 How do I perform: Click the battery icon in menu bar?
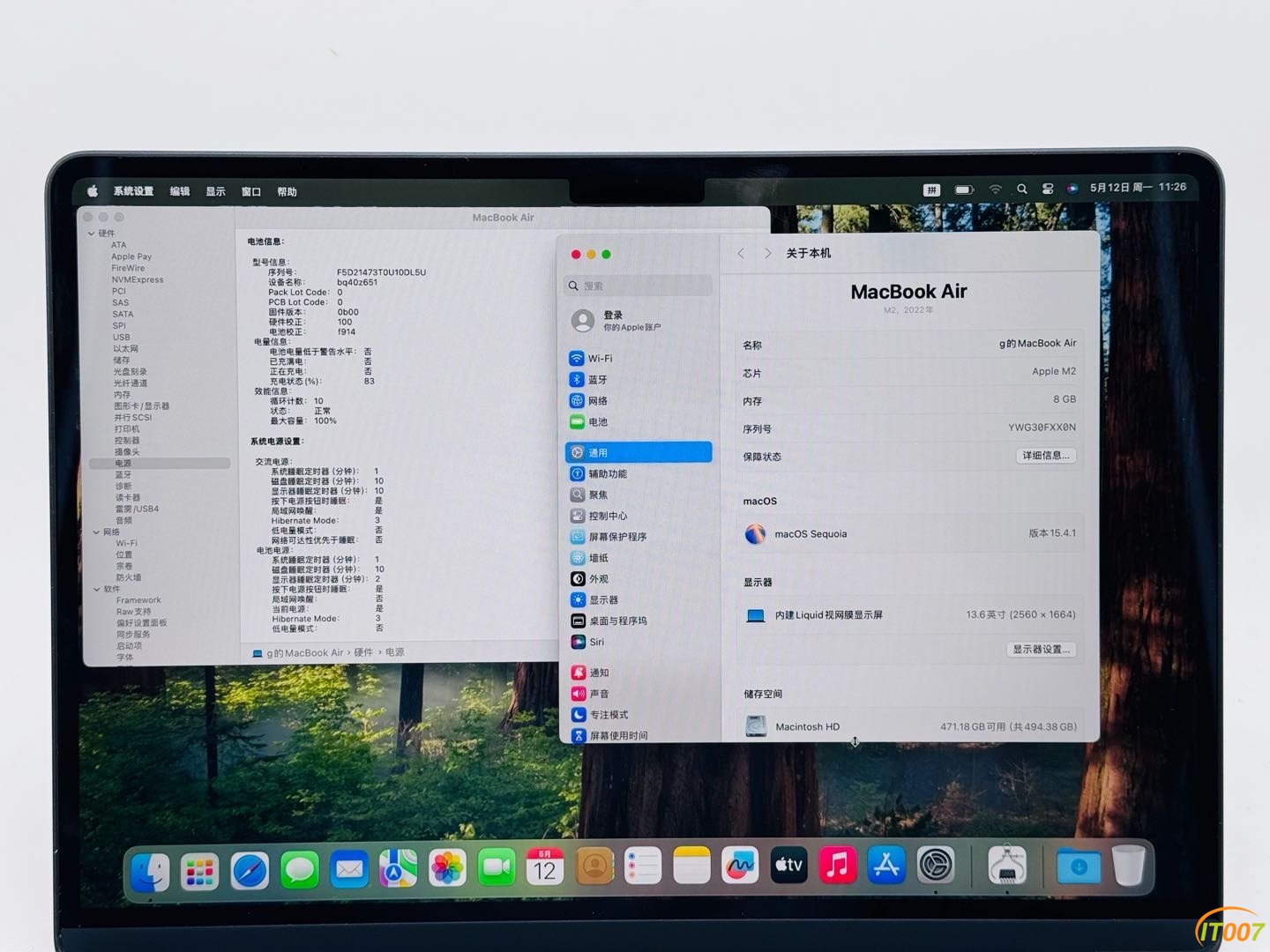(964, 190)
